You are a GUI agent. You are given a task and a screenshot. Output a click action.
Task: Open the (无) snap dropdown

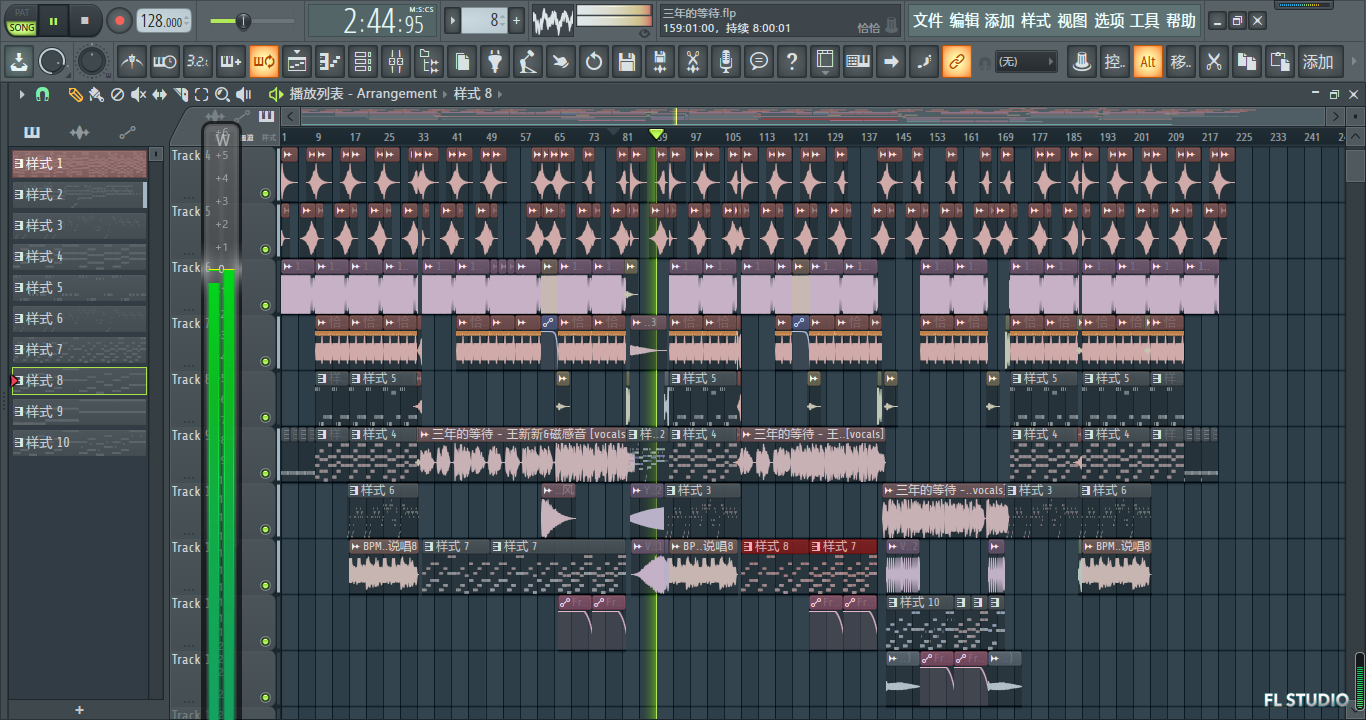pyautogui.click(x=1026, y=62)
